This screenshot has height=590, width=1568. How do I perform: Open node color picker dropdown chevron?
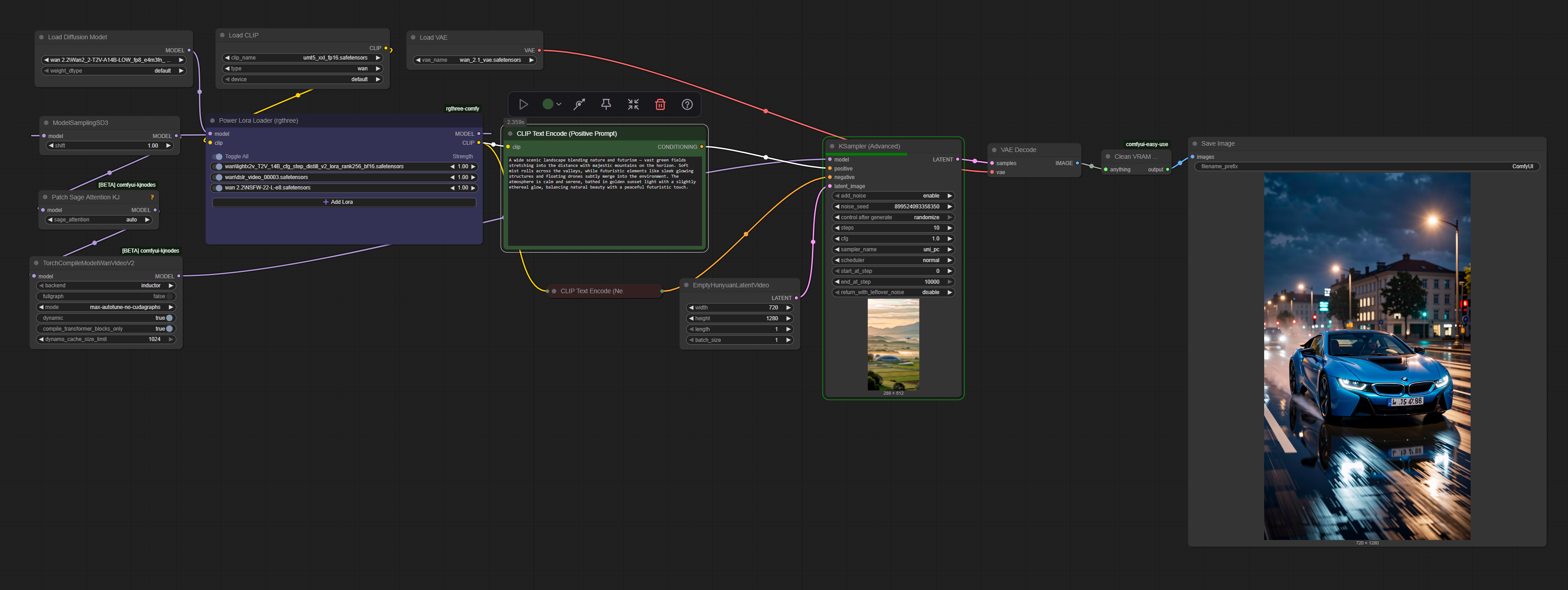tap(559, 104)
